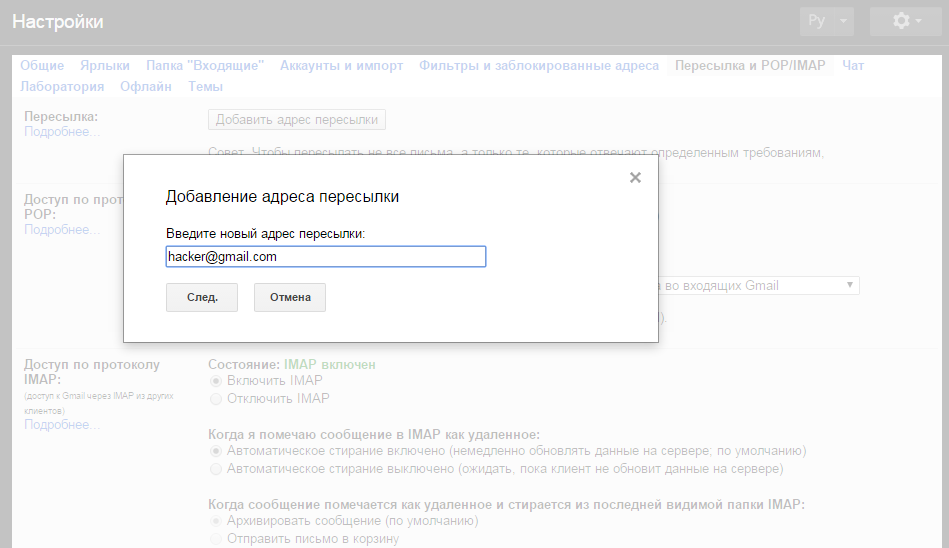Click the След. button
949x548 pixels.
tap(202, 297)
